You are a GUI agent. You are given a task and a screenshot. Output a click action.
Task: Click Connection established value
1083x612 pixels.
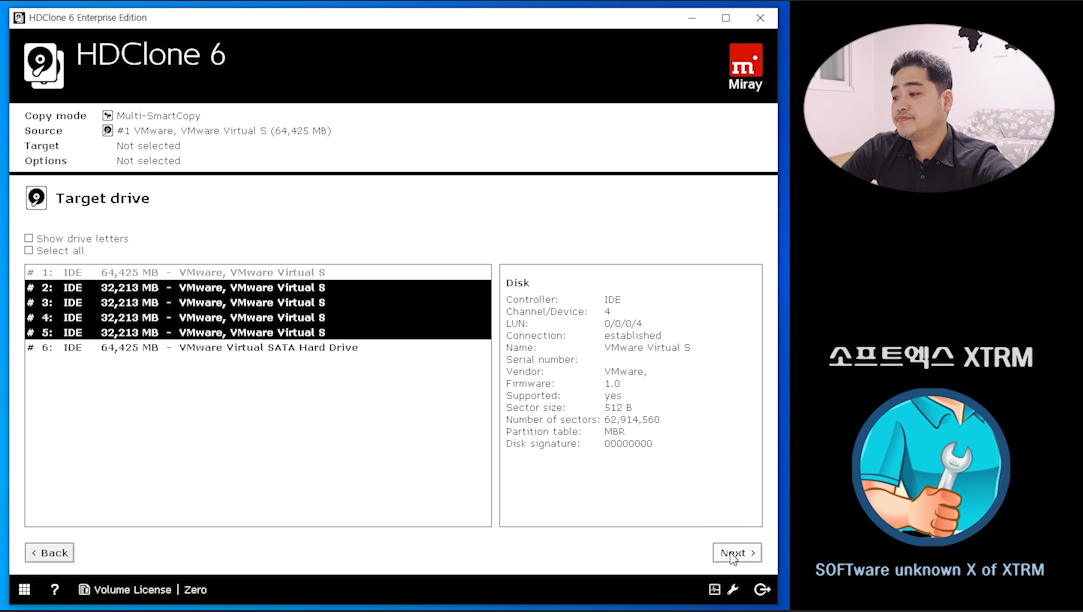click(x=633, y=335)
